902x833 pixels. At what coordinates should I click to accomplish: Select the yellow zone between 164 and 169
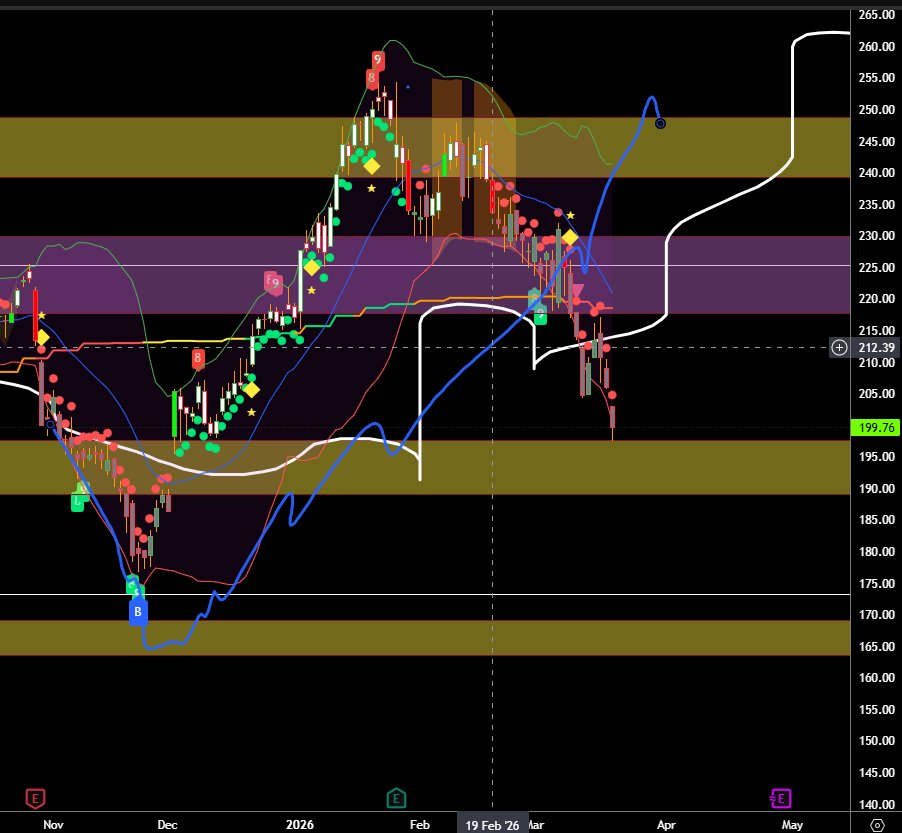425,637
